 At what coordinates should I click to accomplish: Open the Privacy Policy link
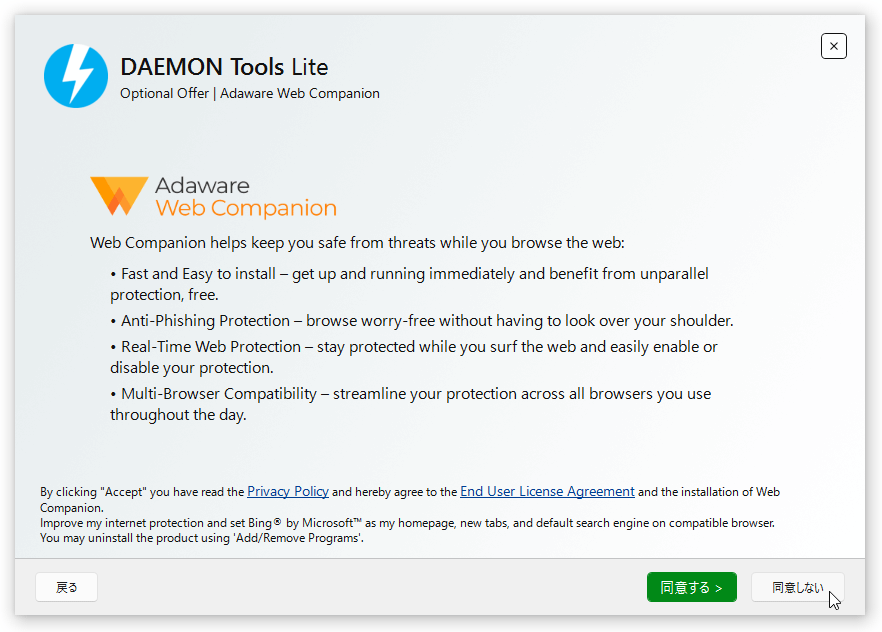click(287, 491)
